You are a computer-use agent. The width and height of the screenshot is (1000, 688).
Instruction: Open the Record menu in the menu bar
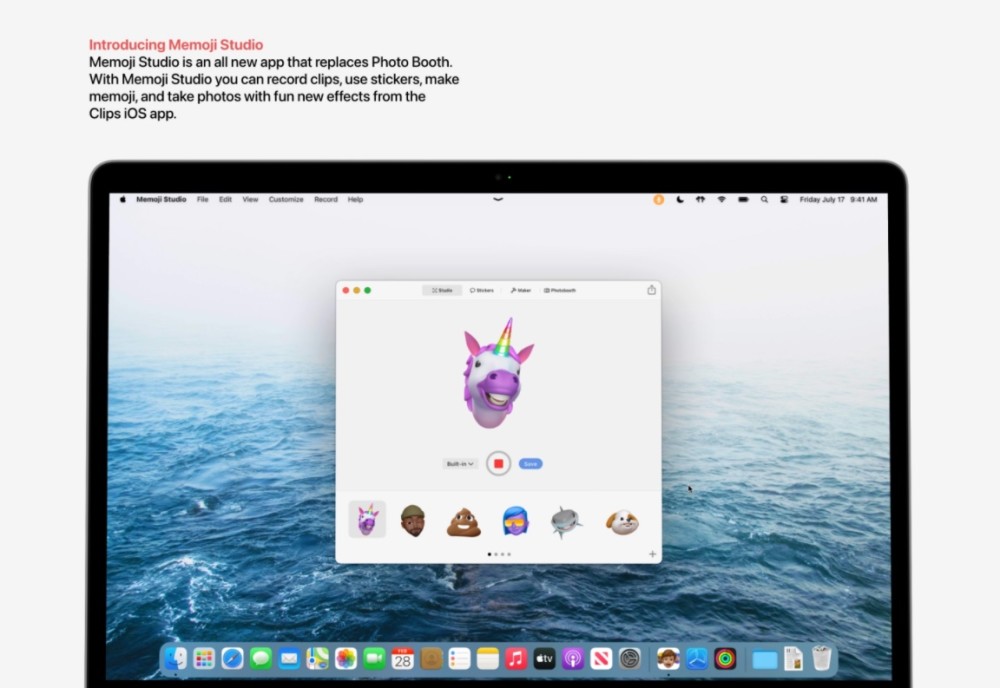coord(326,199)
